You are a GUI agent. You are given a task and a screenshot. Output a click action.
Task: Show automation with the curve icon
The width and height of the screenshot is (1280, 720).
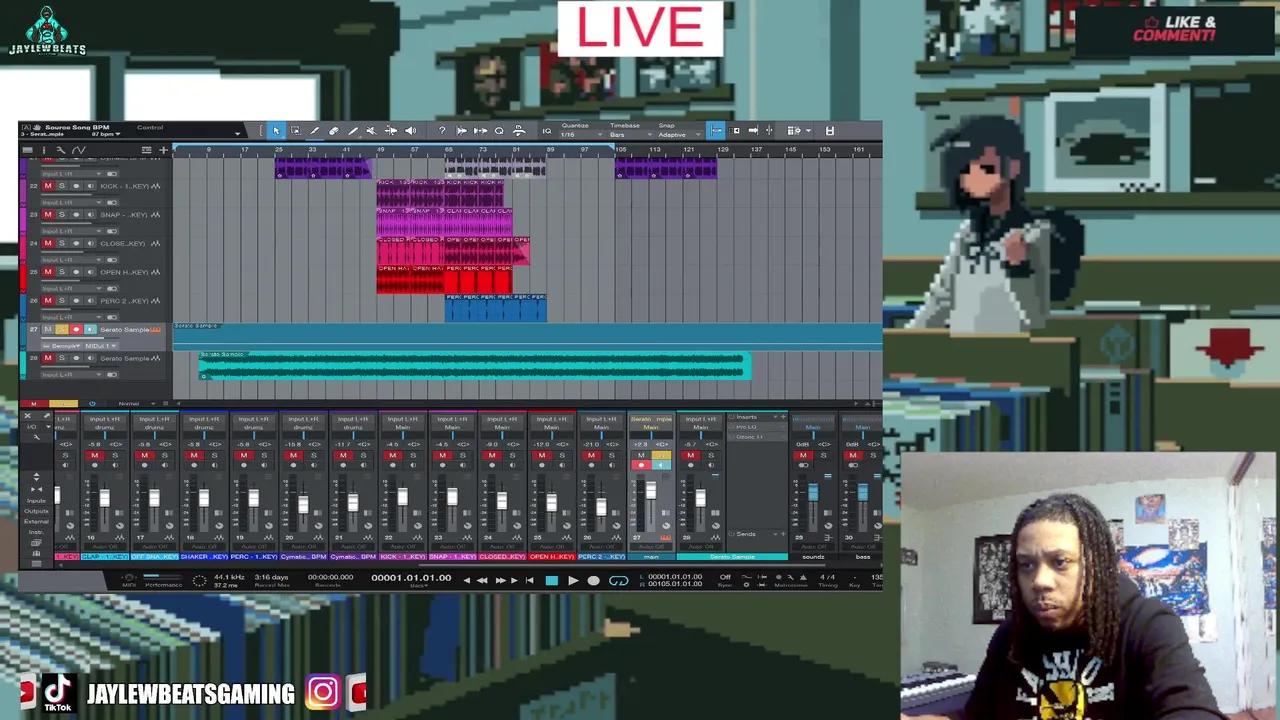78,150
